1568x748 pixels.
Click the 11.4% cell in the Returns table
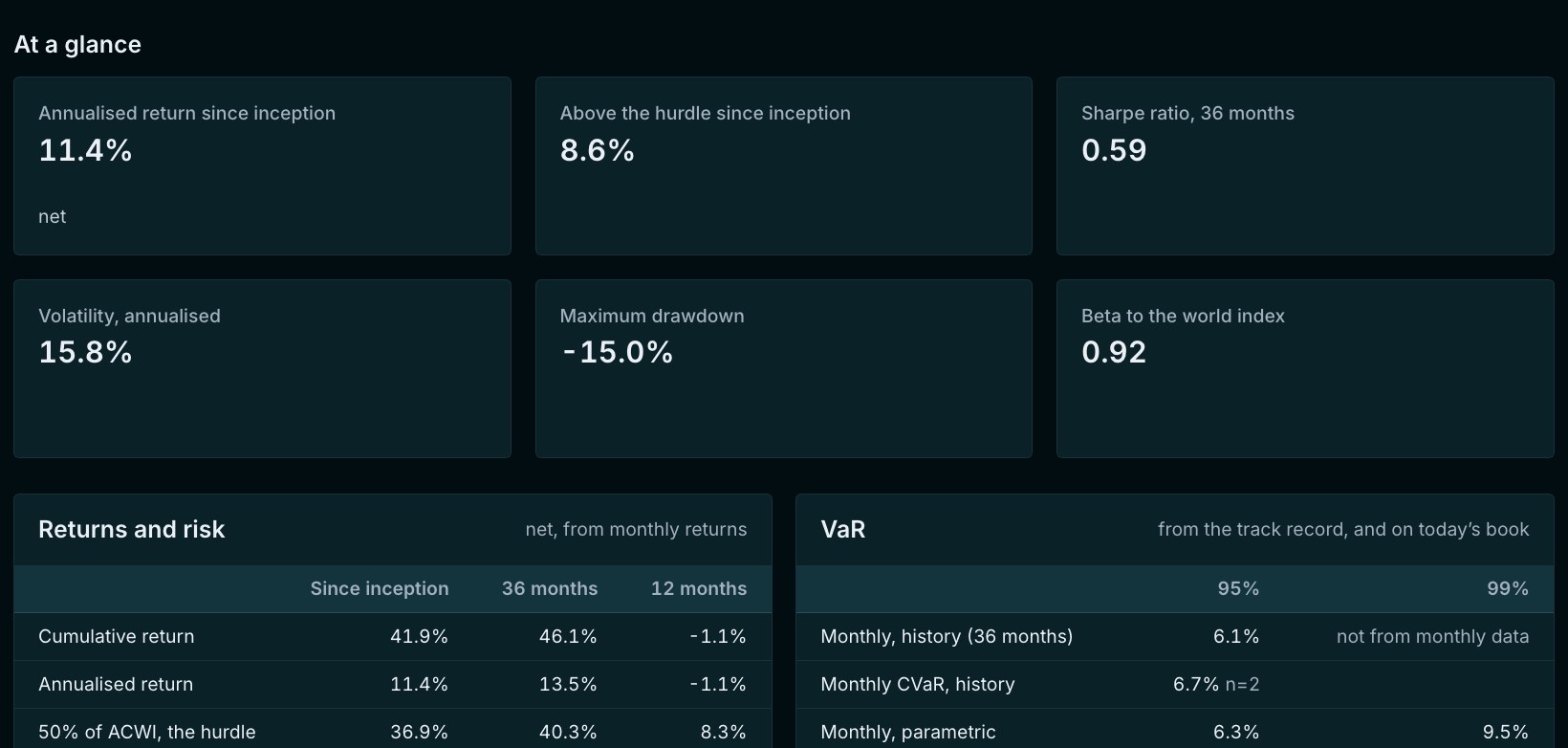(419, 685)
